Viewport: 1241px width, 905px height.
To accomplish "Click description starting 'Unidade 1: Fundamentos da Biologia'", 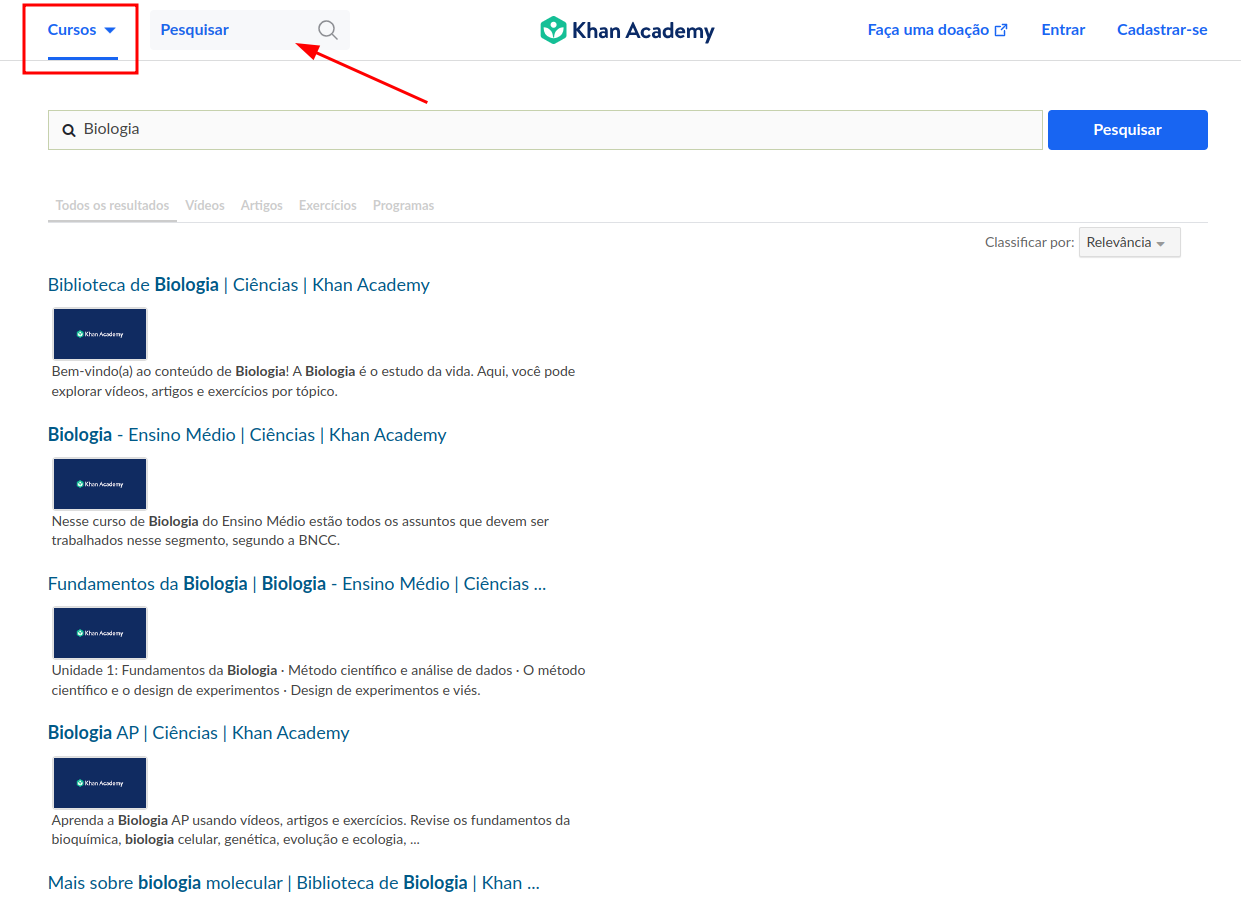I will click(319, 680).
